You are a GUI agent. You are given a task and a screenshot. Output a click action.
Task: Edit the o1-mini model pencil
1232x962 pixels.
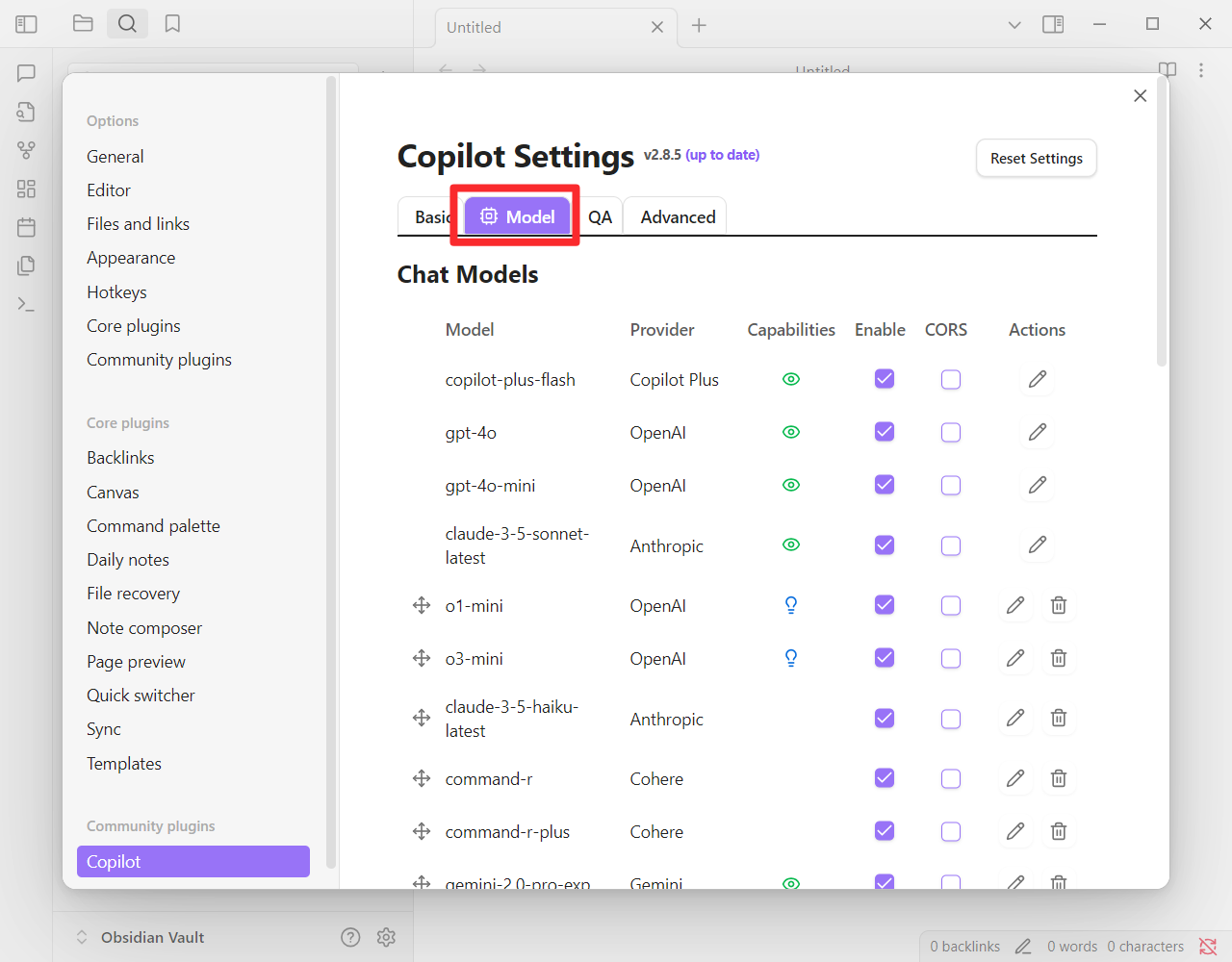tap(1015, 605)
